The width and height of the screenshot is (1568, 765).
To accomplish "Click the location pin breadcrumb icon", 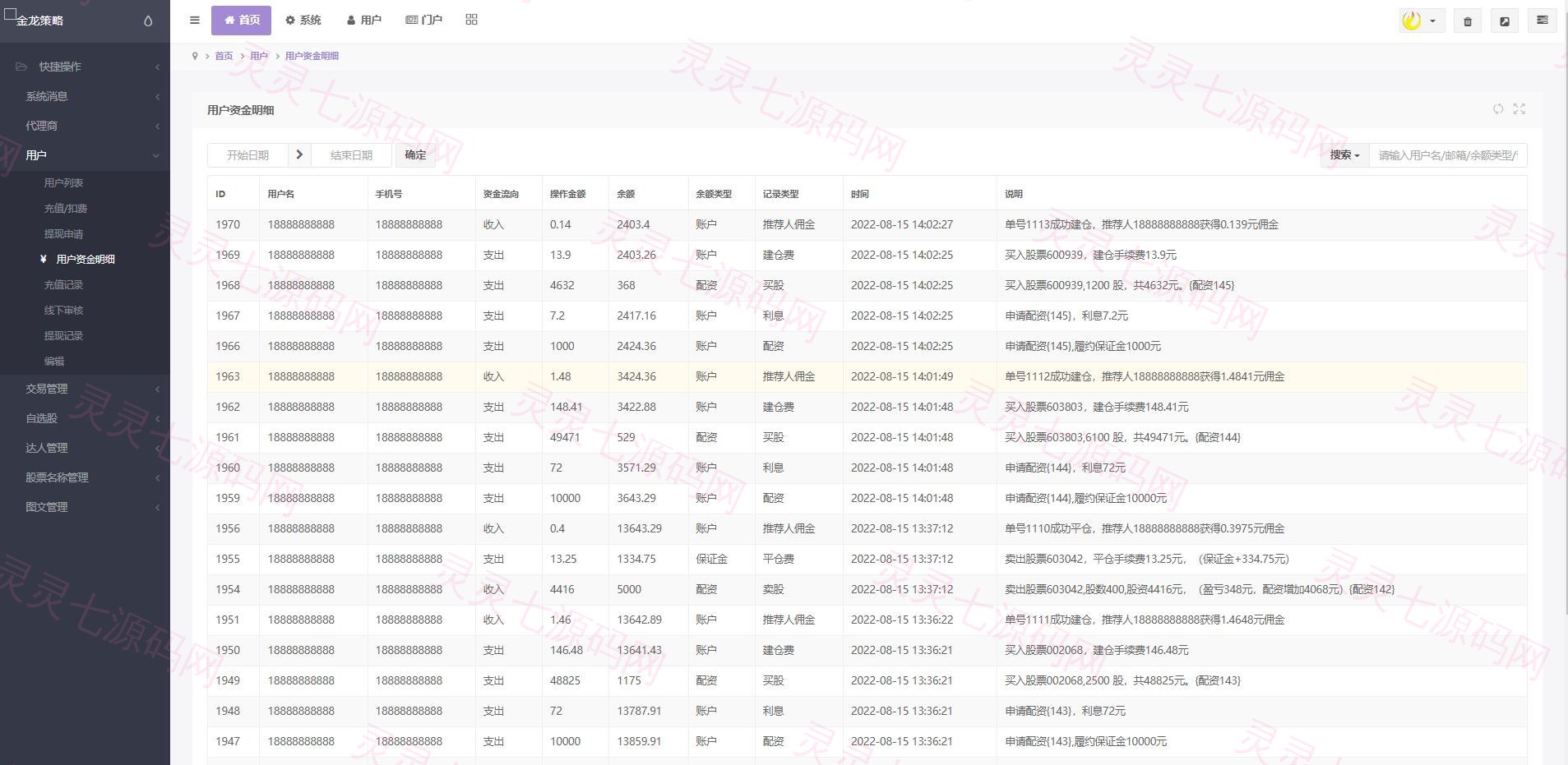I will pyautogui.click(x=195, y=56).
